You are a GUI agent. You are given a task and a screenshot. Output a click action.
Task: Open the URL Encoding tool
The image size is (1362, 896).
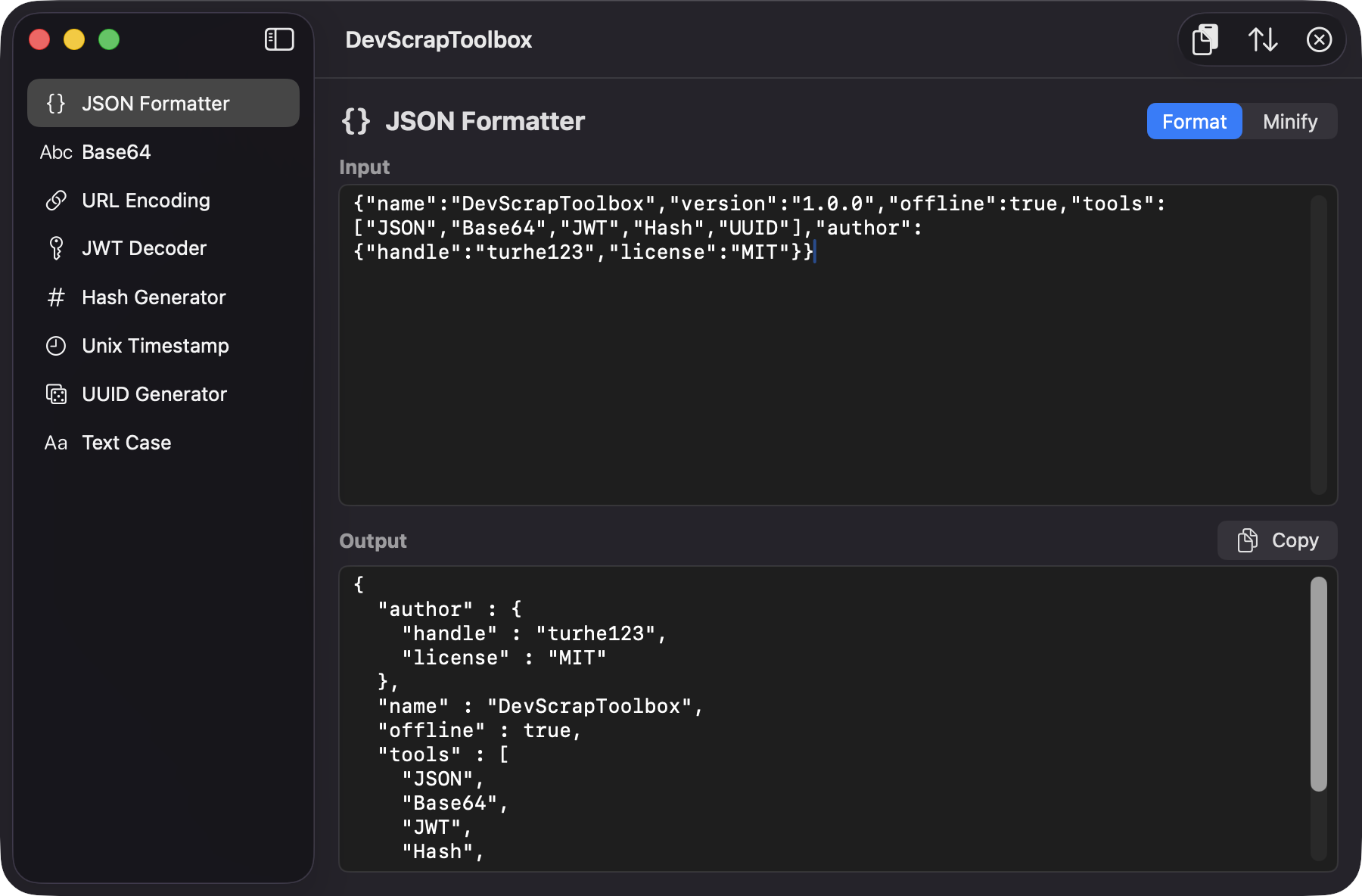(x=163, y=201)
